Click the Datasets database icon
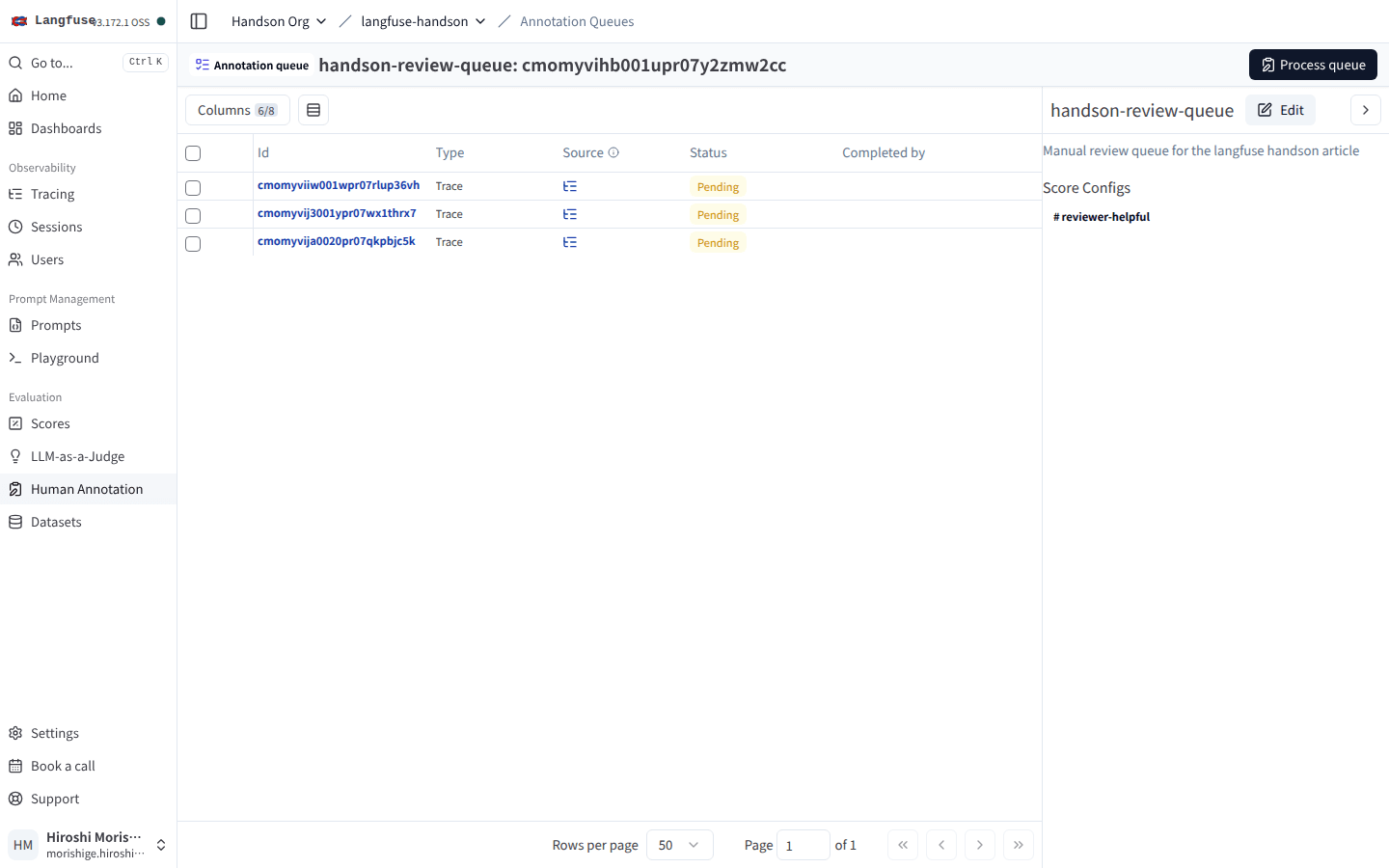Viewport: 1389px width, 868px height. tap(15, 522)
